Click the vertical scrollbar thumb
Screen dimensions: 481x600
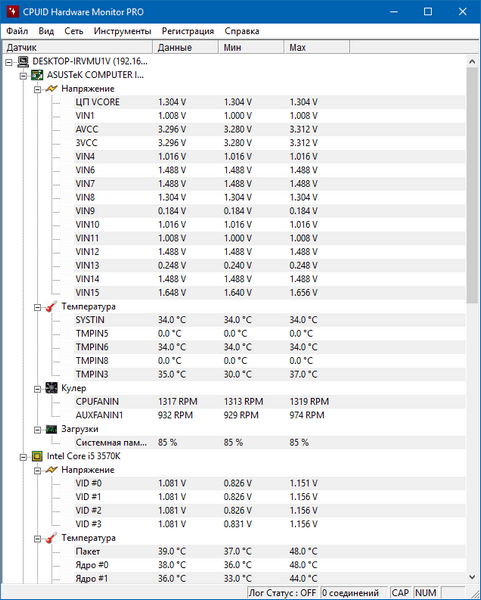472,185
